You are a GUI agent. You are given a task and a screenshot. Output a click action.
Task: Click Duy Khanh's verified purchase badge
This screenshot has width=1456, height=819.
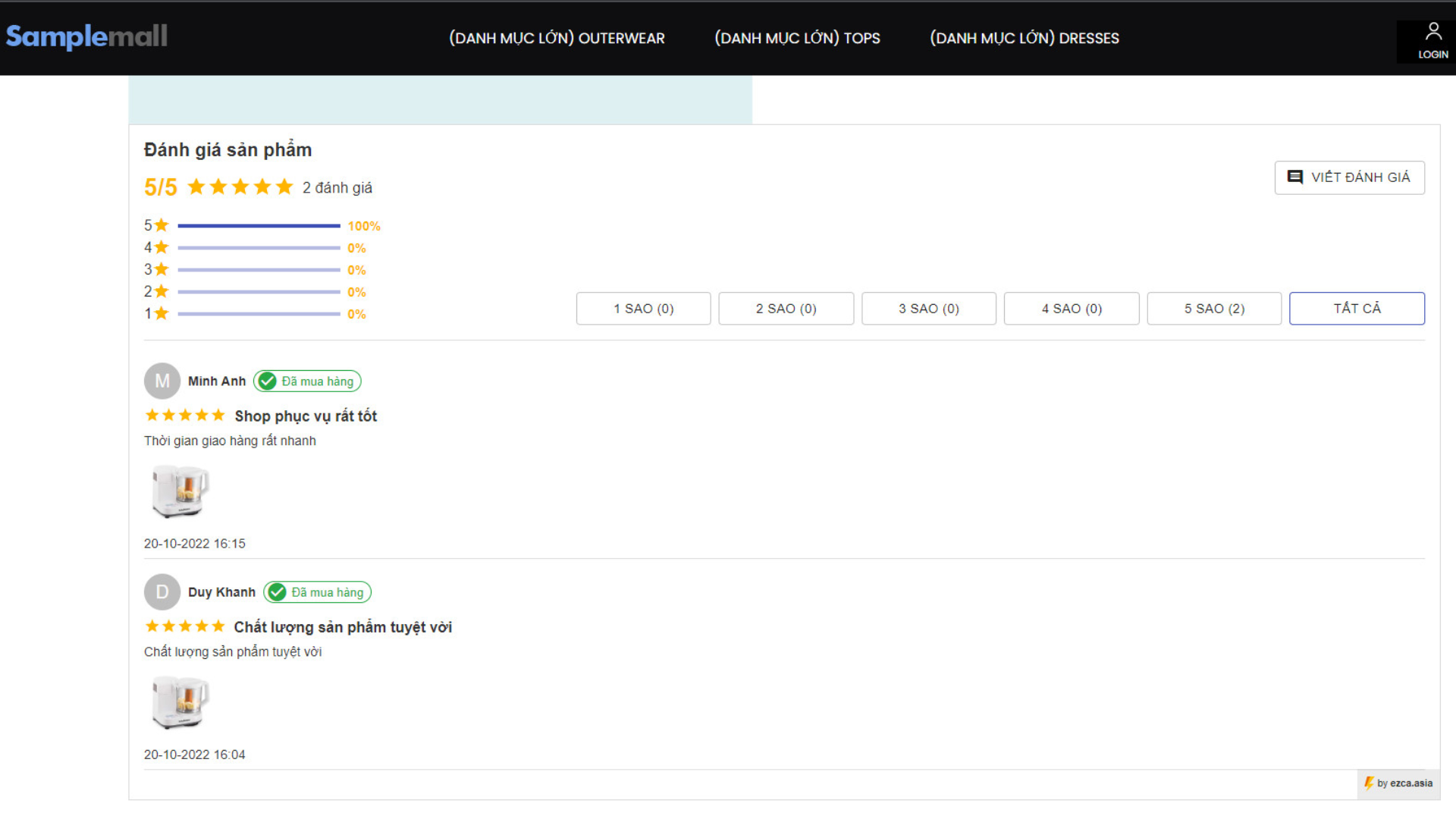[317, 592]
